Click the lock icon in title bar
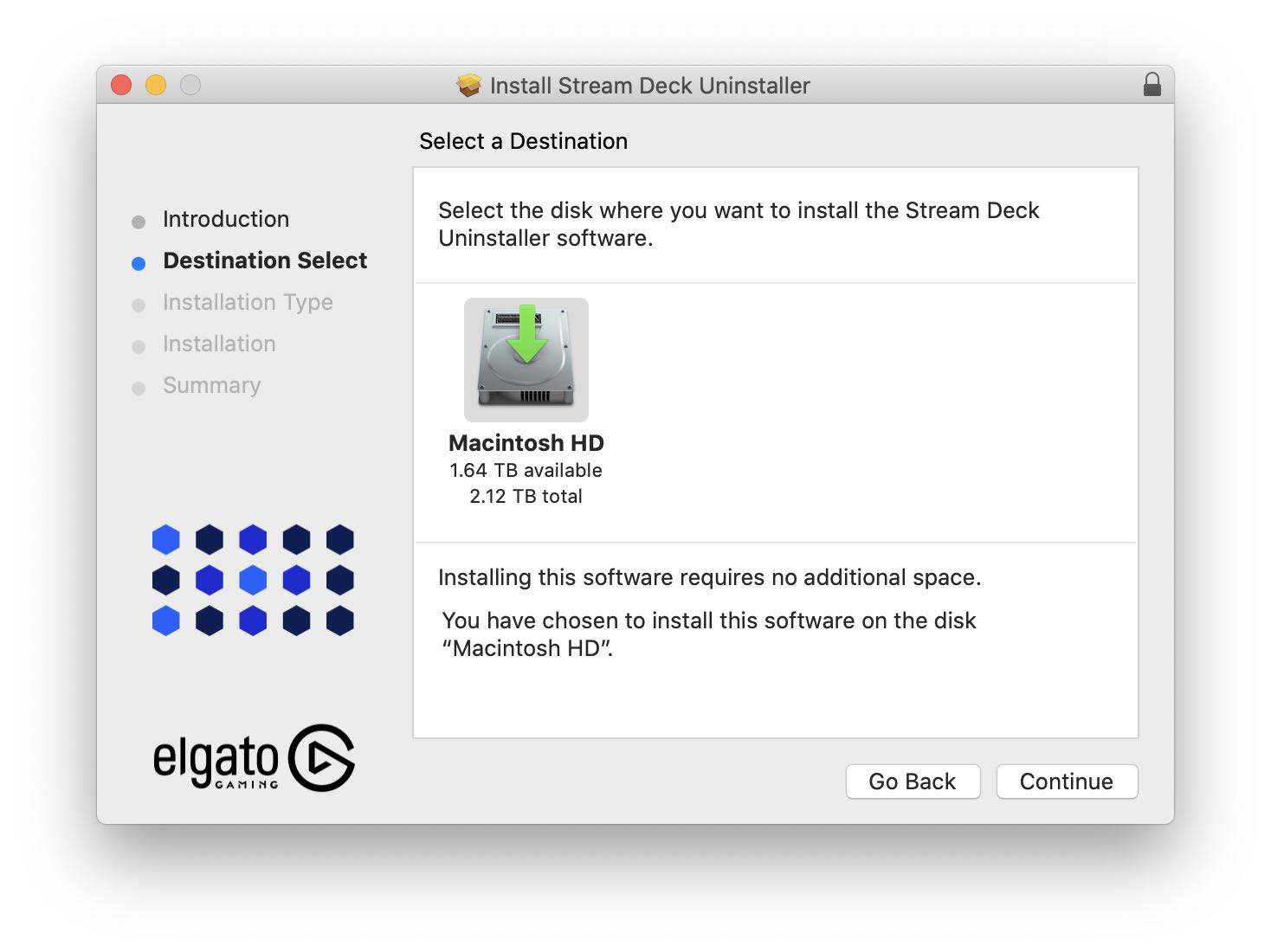This screenshot has width=1271, height=952. coord(1152,85)
